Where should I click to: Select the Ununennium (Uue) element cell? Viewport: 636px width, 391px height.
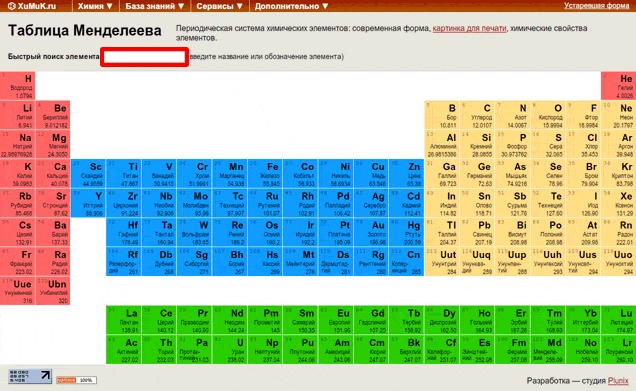click(17, 291)
